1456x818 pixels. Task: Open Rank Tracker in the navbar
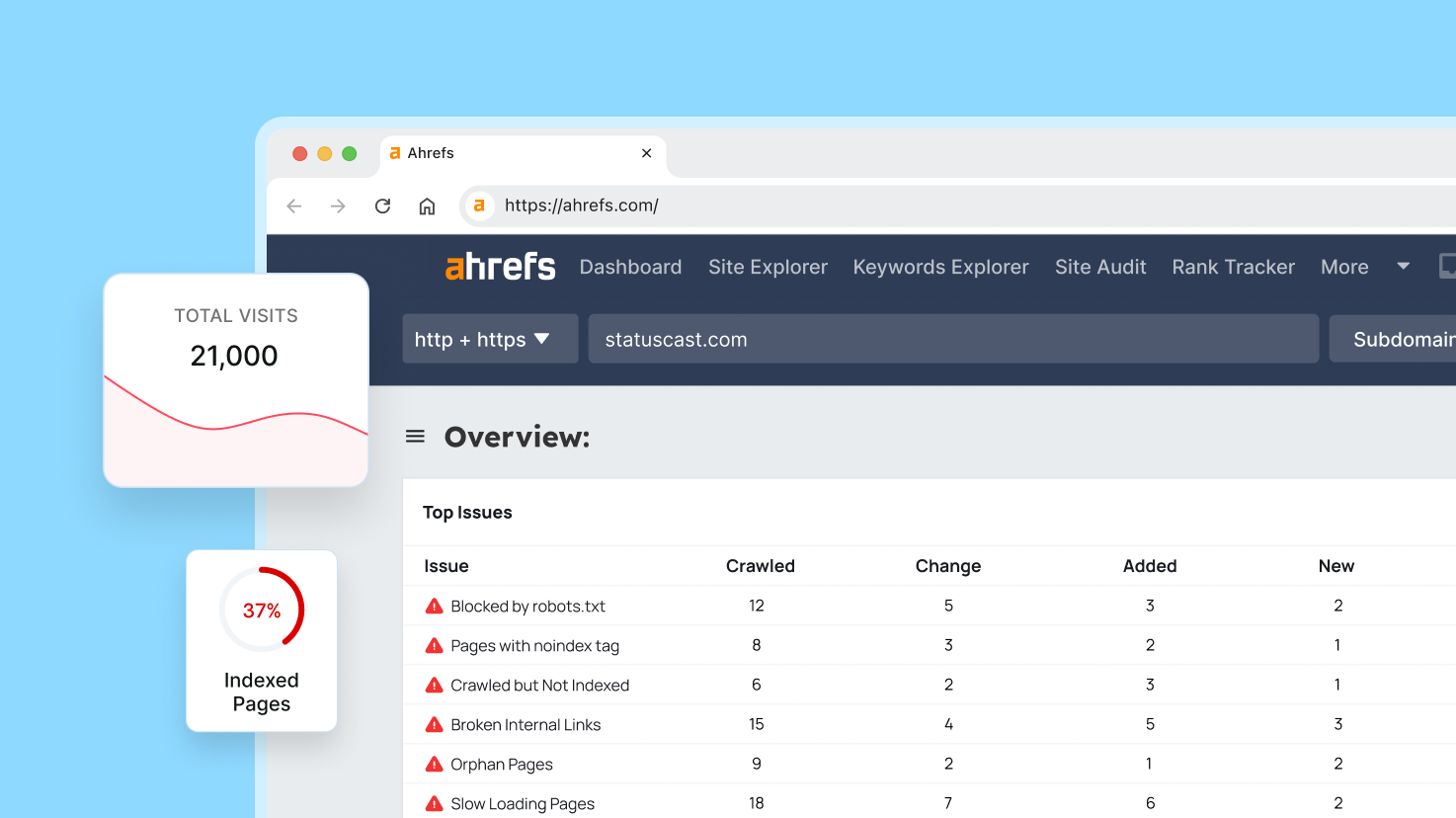[x=1233, y=267]
